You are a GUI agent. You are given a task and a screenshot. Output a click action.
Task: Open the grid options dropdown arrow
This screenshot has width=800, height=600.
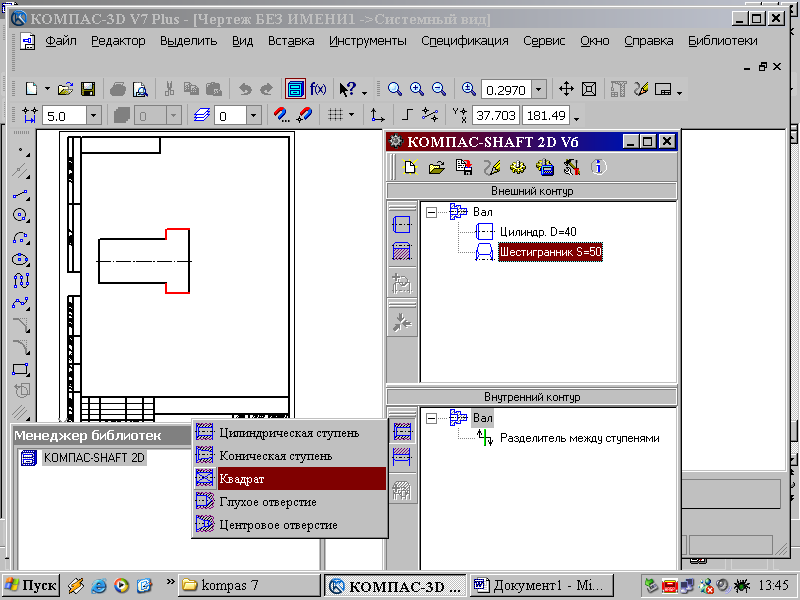coord(352,115)
